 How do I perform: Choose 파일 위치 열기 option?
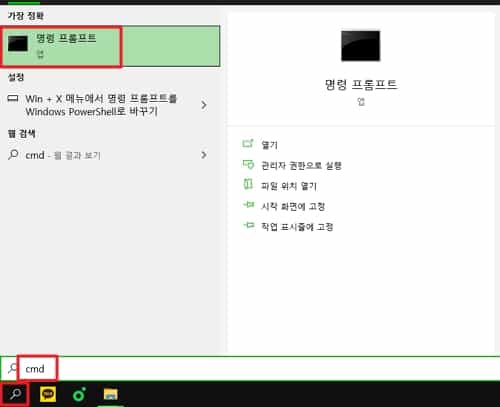coord(289,186)
